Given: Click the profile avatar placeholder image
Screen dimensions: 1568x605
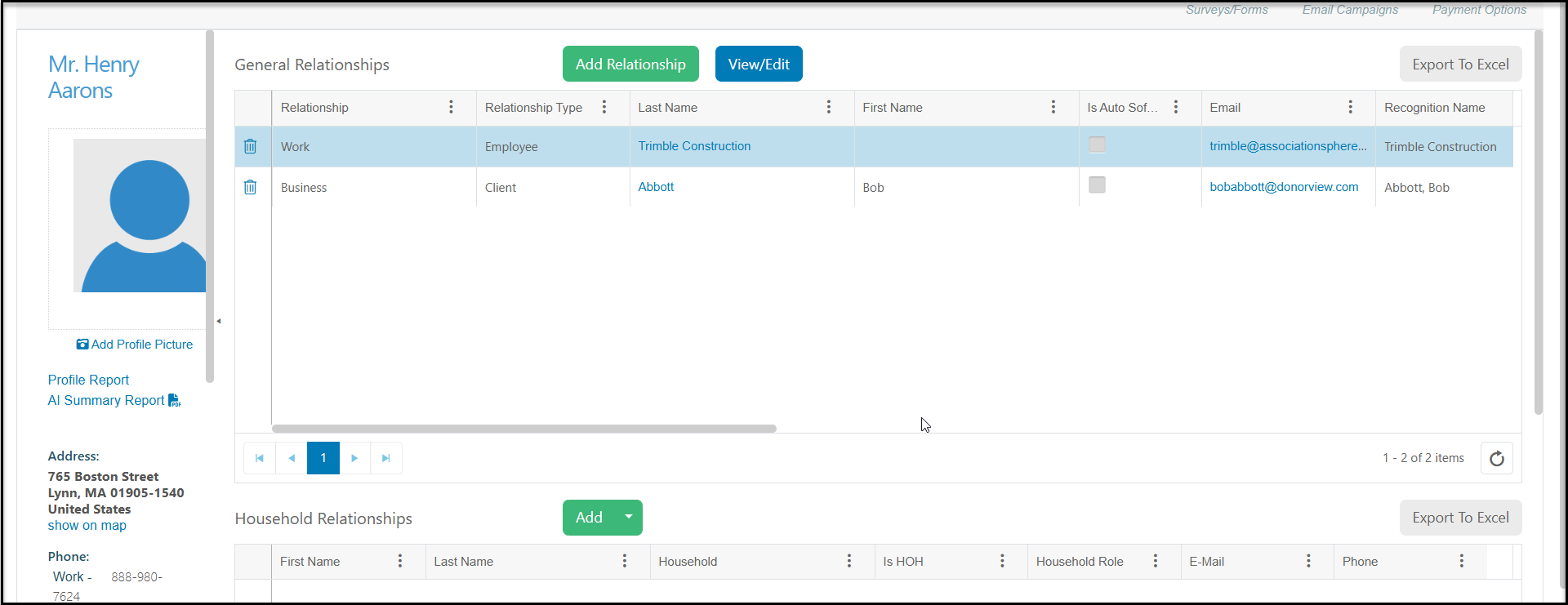Looking at the screenshot, I should coord(140,216).
